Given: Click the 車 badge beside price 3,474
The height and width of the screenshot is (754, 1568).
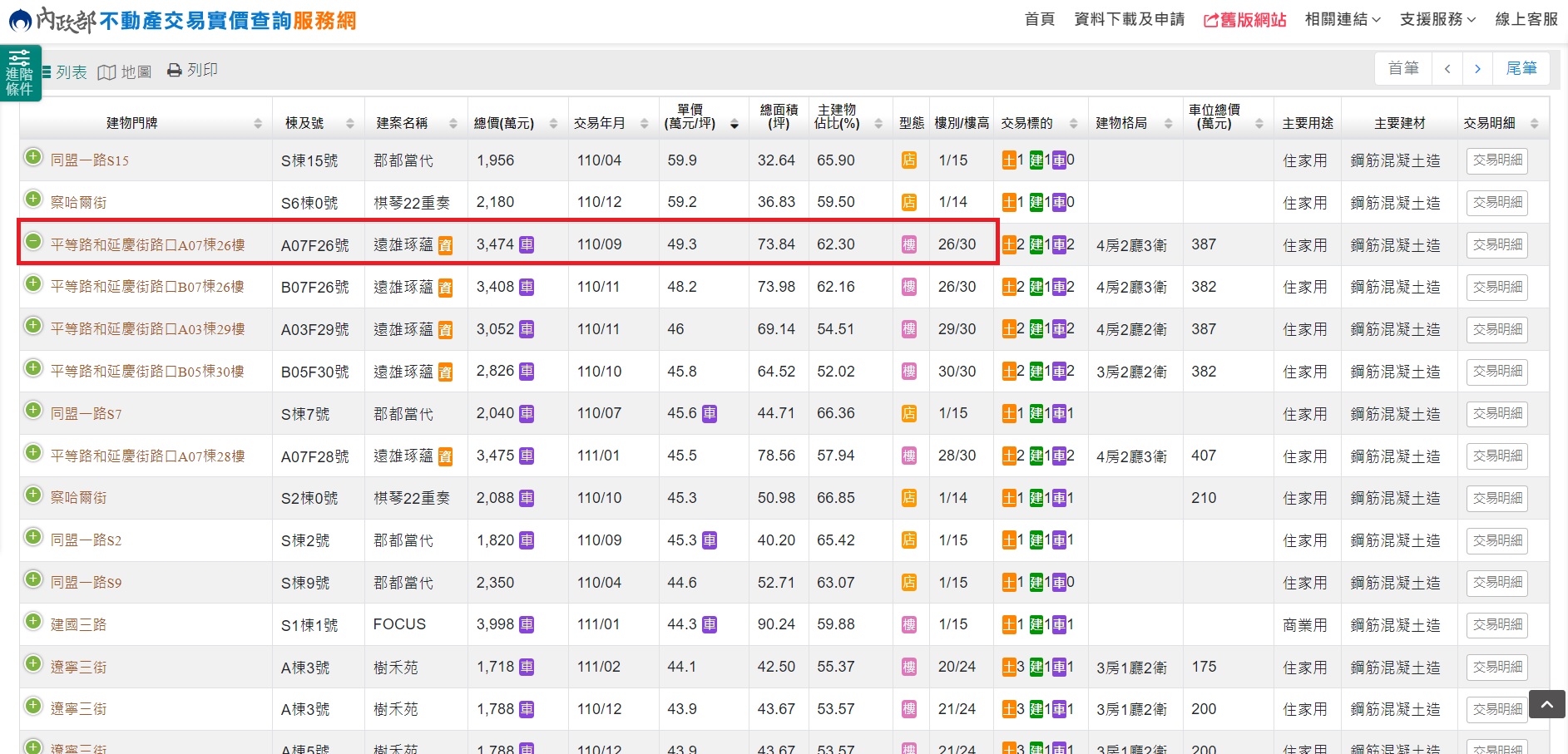Looking at the screenshot, I should point(527,244).
